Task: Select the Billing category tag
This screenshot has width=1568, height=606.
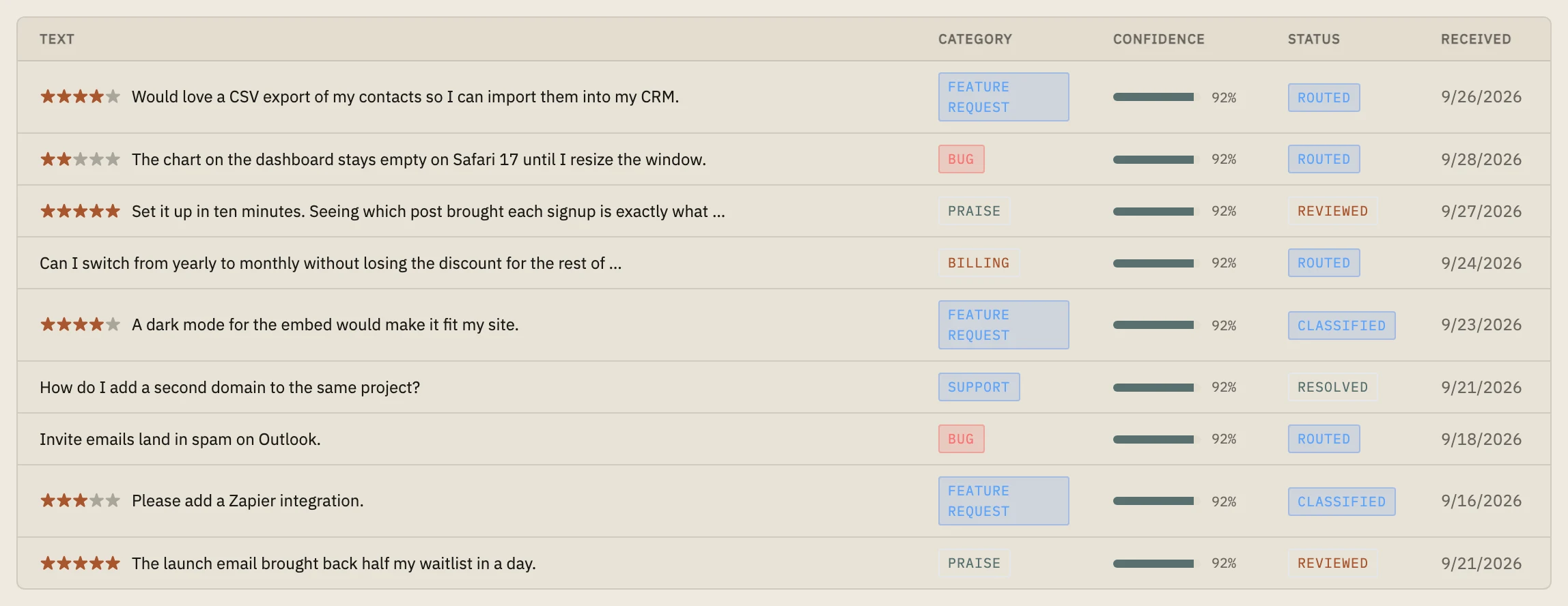Action: pyautogui.click(x=978, y=263)
